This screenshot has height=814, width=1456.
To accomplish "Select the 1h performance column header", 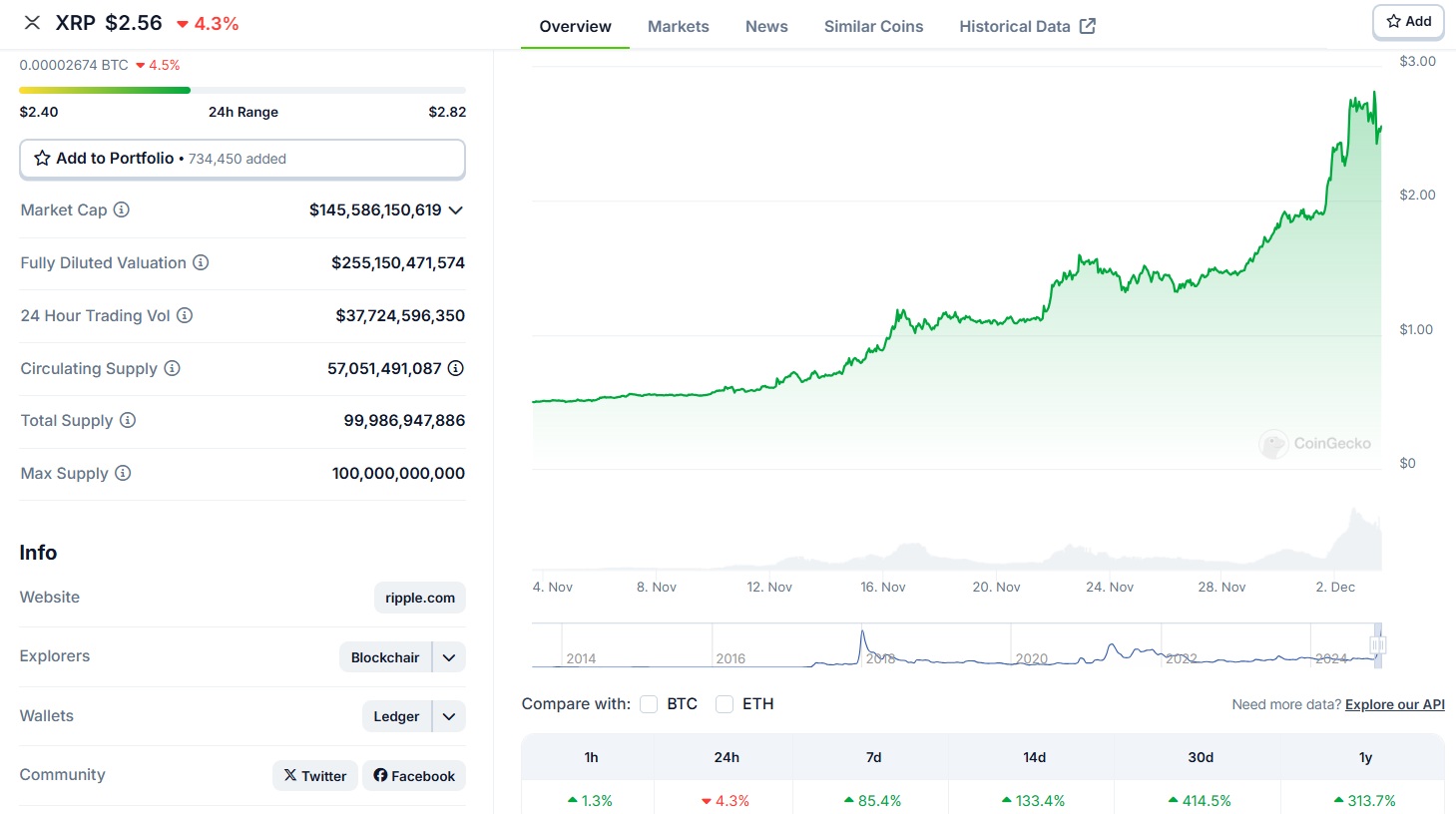I will (x=591, y=757).
